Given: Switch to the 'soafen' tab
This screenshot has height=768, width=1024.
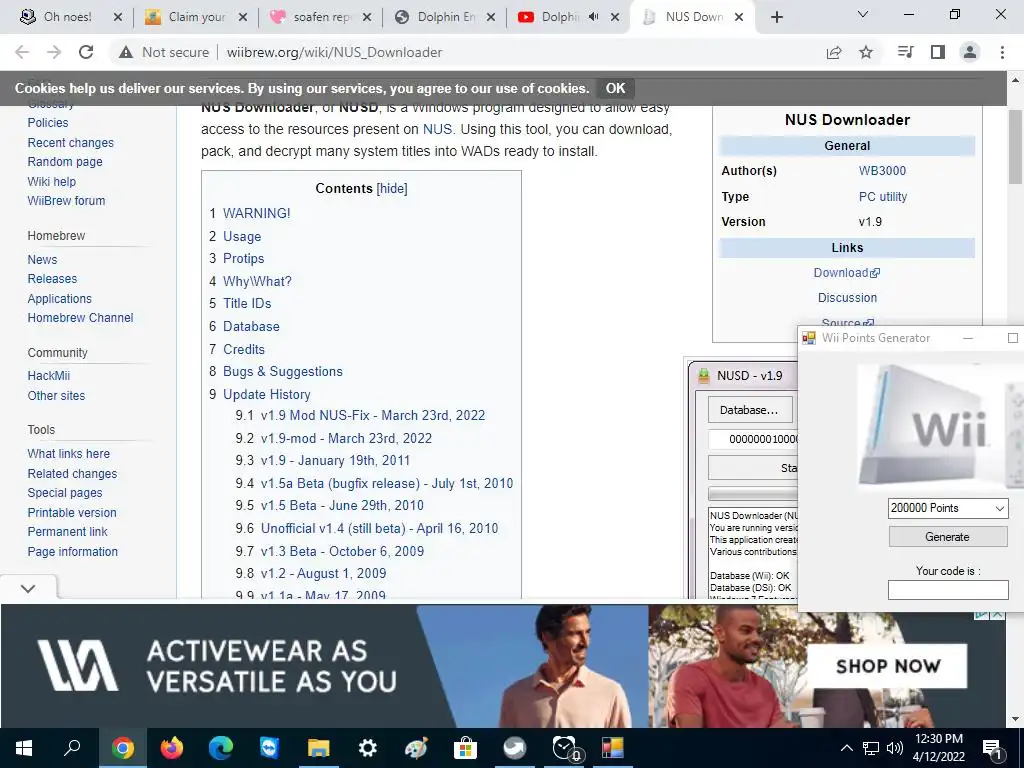Looking at the screenshot, I should pos(320,17).
